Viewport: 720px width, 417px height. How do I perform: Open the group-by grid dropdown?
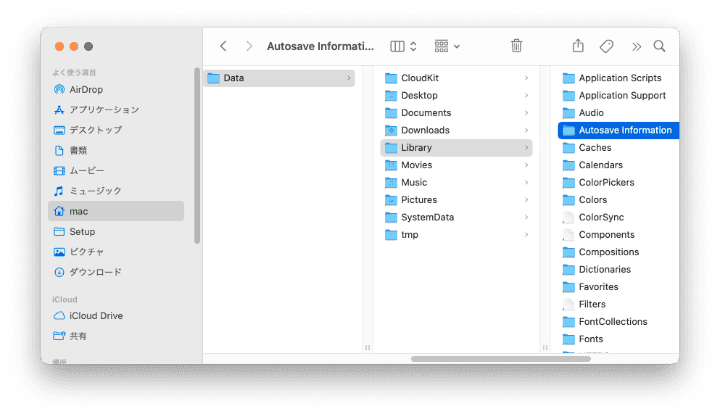click(x=447, y=46)
